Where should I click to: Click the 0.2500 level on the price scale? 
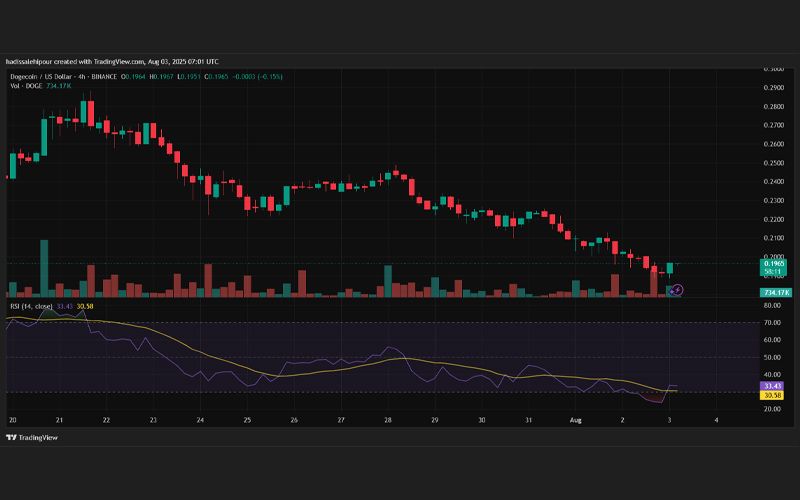pyautogui.click(x=773, y=163)
